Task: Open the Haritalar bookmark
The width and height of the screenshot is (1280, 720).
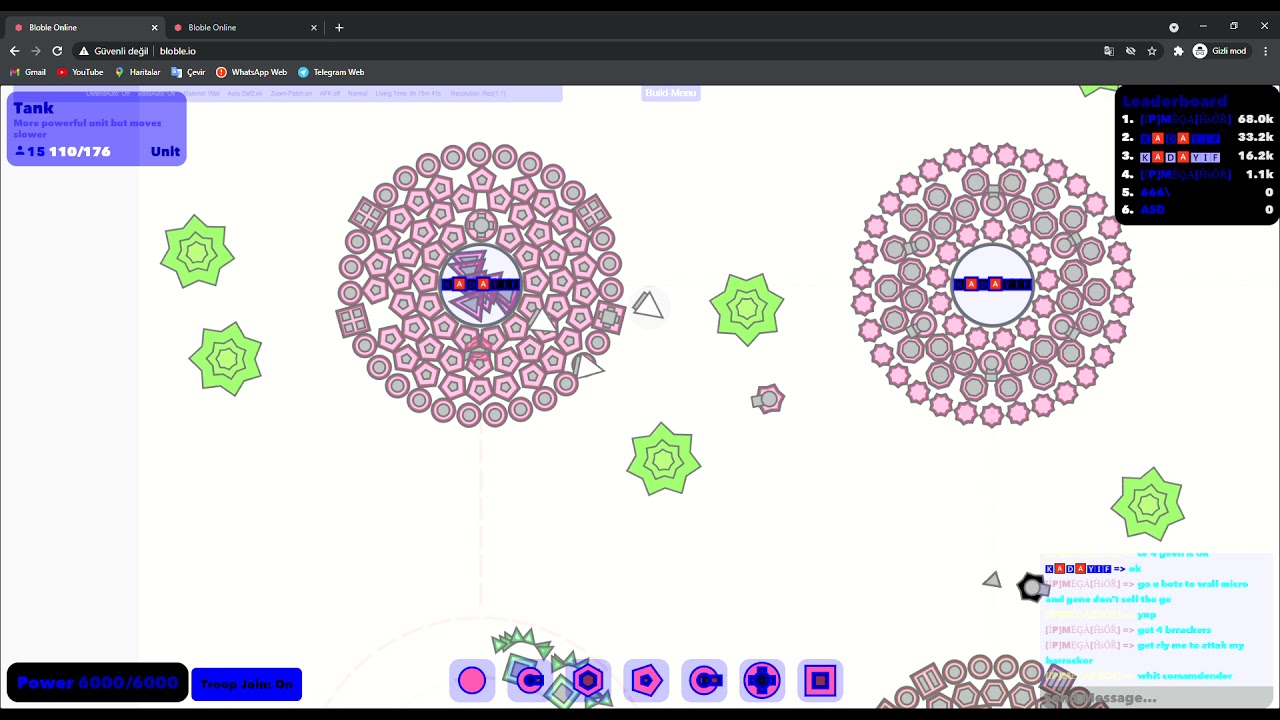Action: (137, 72)
